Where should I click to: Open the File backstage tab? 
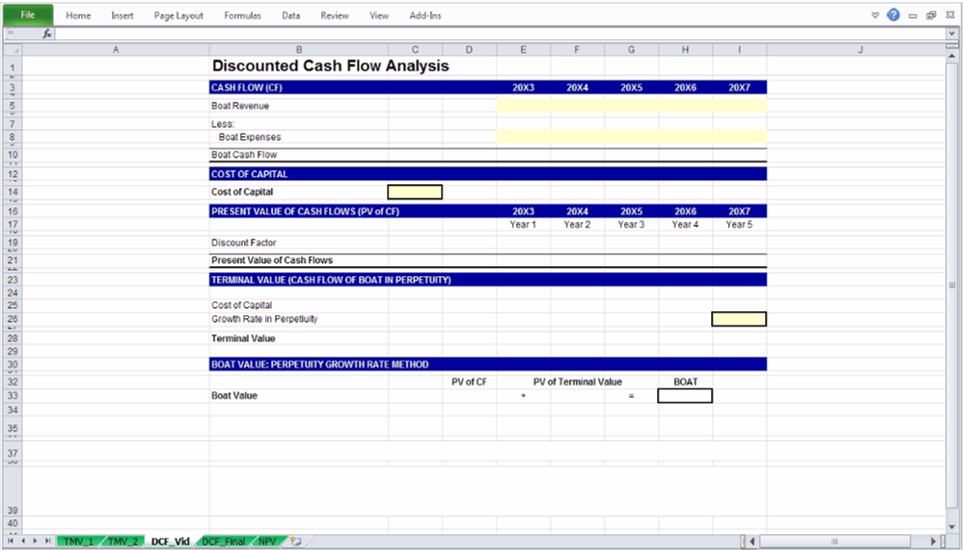tap(28, 15)
